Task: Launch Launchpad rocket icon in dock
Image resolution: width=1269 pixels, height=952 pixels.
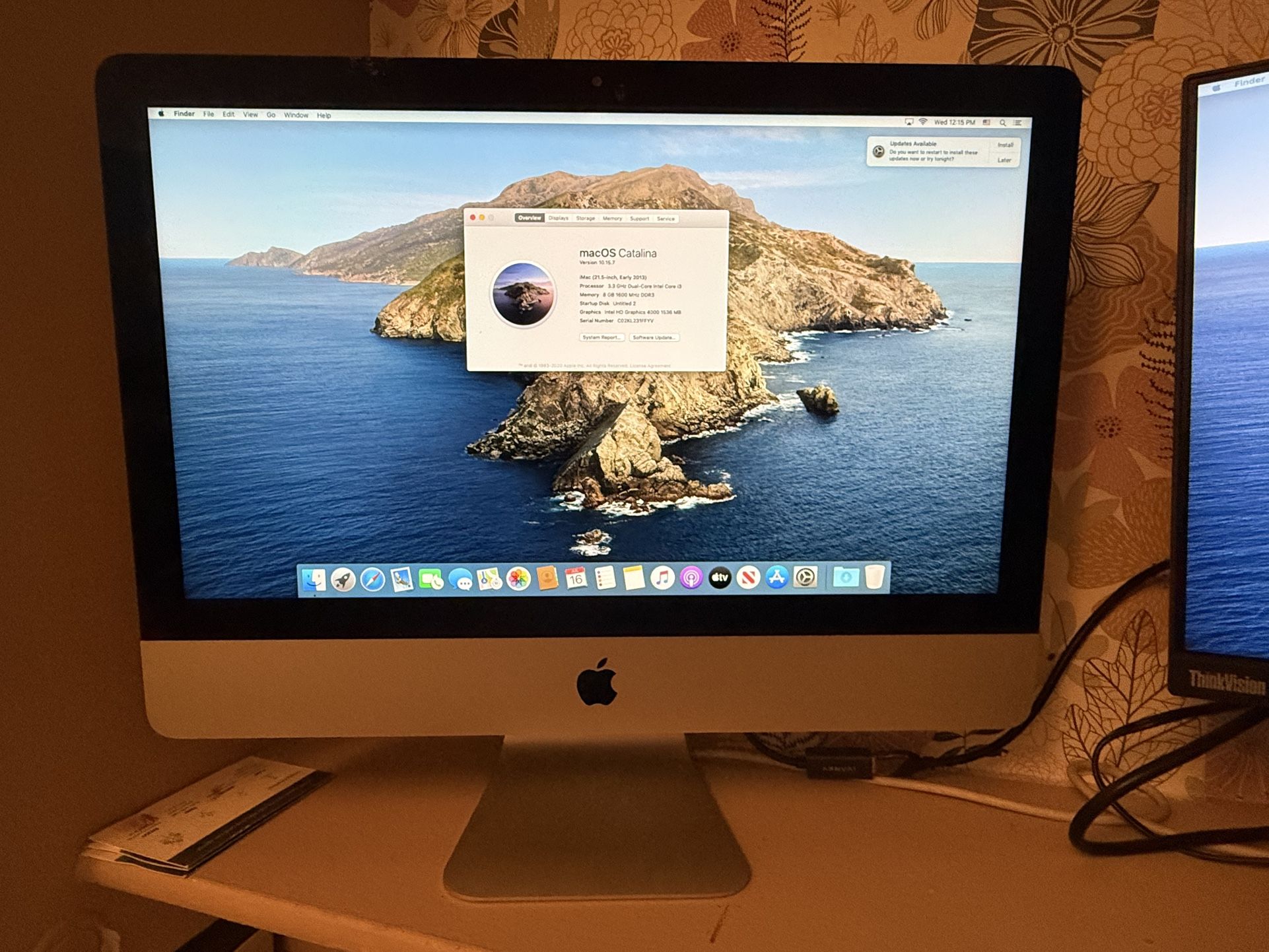Action: (x=343, y=580)
